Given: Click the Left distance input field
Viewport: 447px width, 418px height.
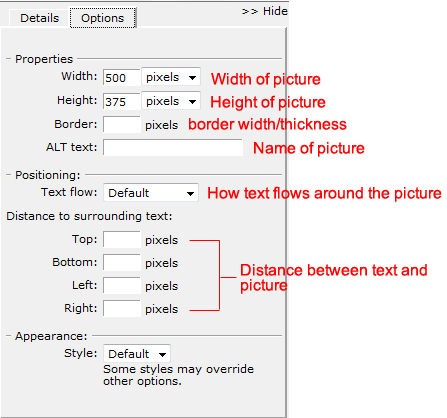Looking at the screenshot, I should pos(121,286).
